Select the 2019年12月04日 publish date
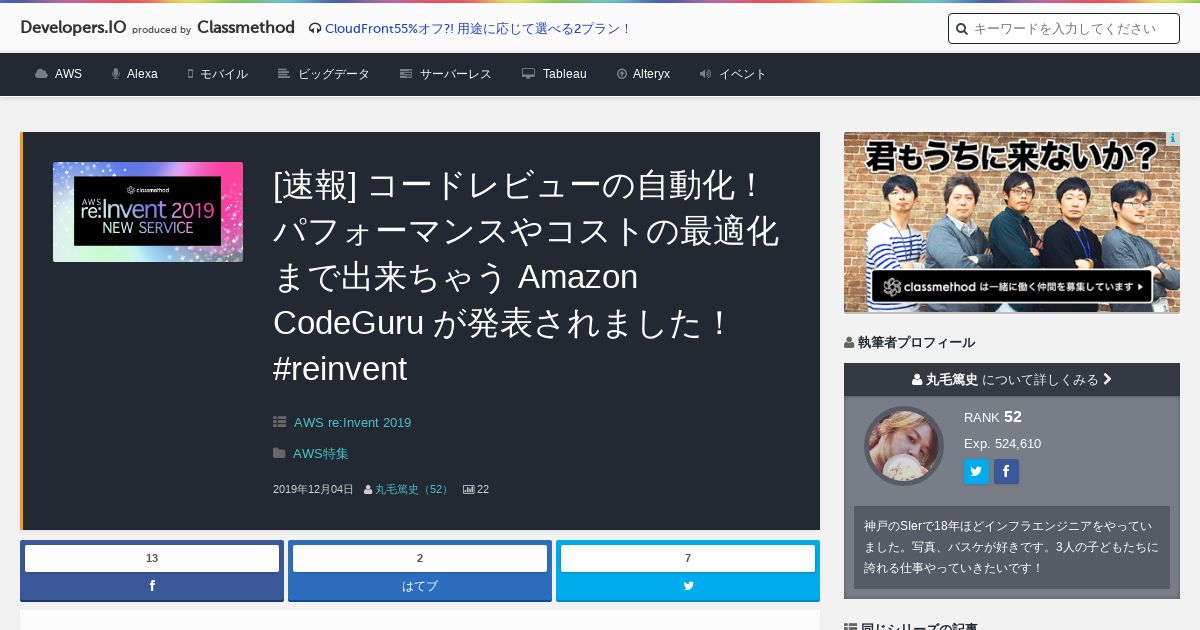Screen dimensions: 1200x630 (x=313, y=489)
